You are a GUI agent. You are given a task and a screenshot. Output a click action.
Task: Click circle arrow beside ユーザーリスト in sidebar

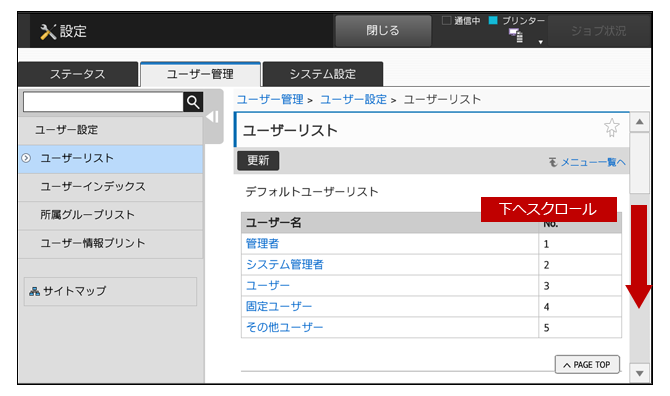coord(26,158)
